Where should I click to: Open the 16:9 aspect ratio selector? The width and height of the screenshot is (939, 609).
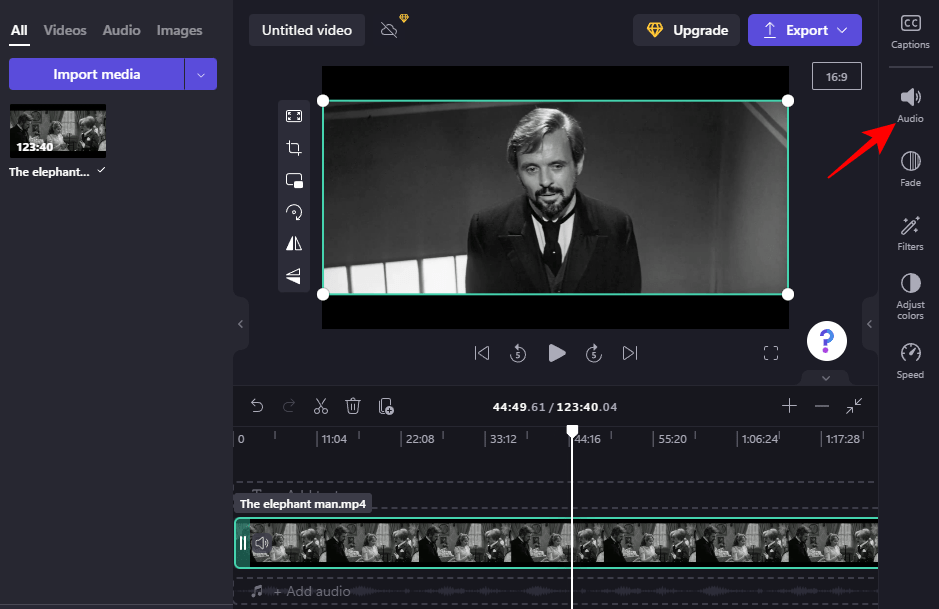[x=834, y=75]
